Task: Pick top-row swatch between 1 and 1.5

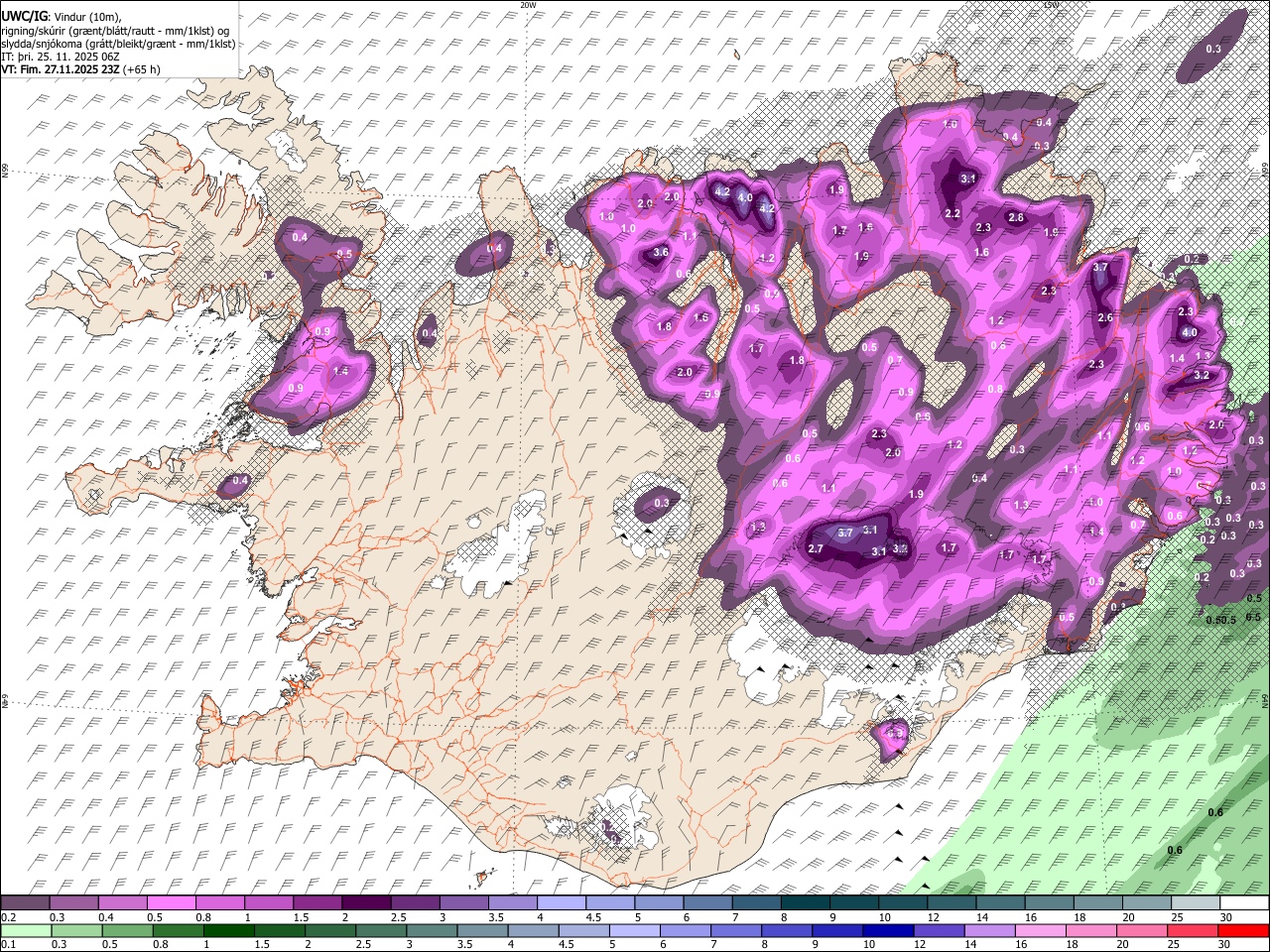Action: pyautogui.click(x=268, y=902)
